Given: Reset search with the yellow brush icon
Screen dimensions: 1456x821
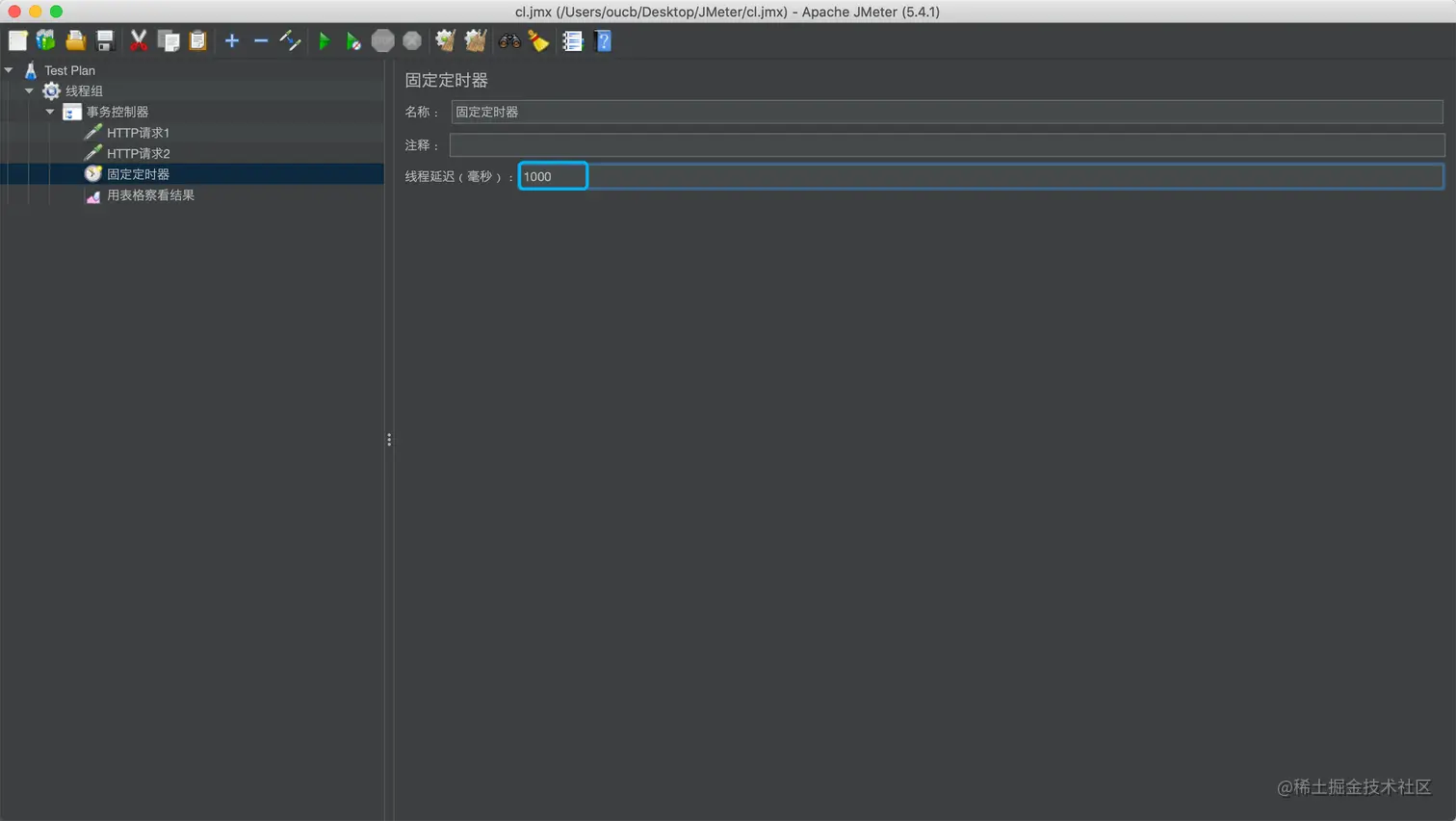Looking at the screenshot, I should [x=539, y=40].
